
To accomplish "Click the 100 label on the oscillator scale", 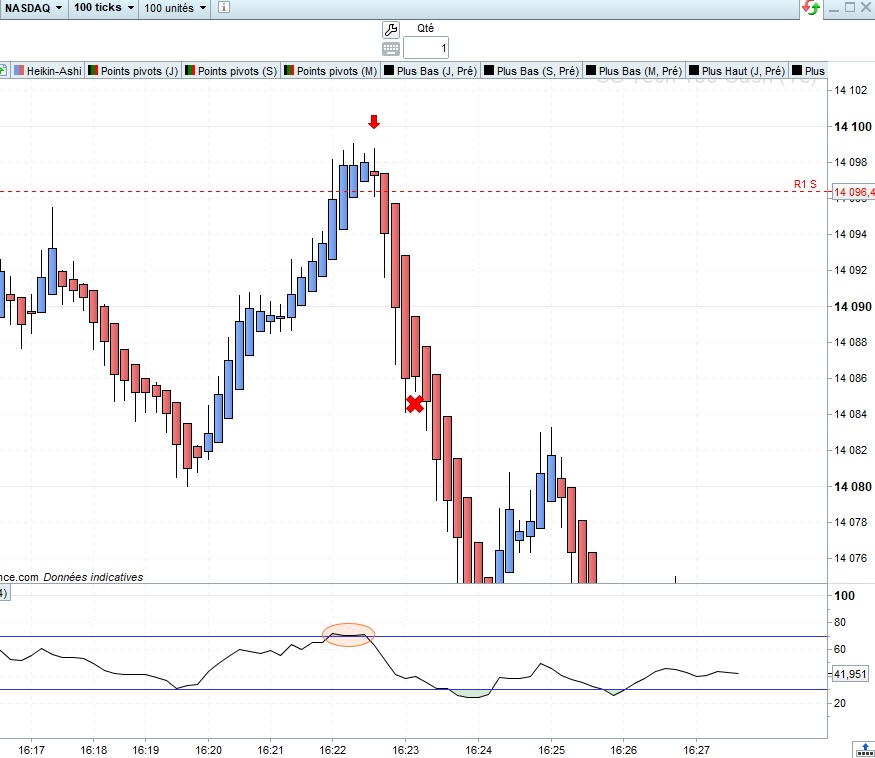I will tap(844, 596).
